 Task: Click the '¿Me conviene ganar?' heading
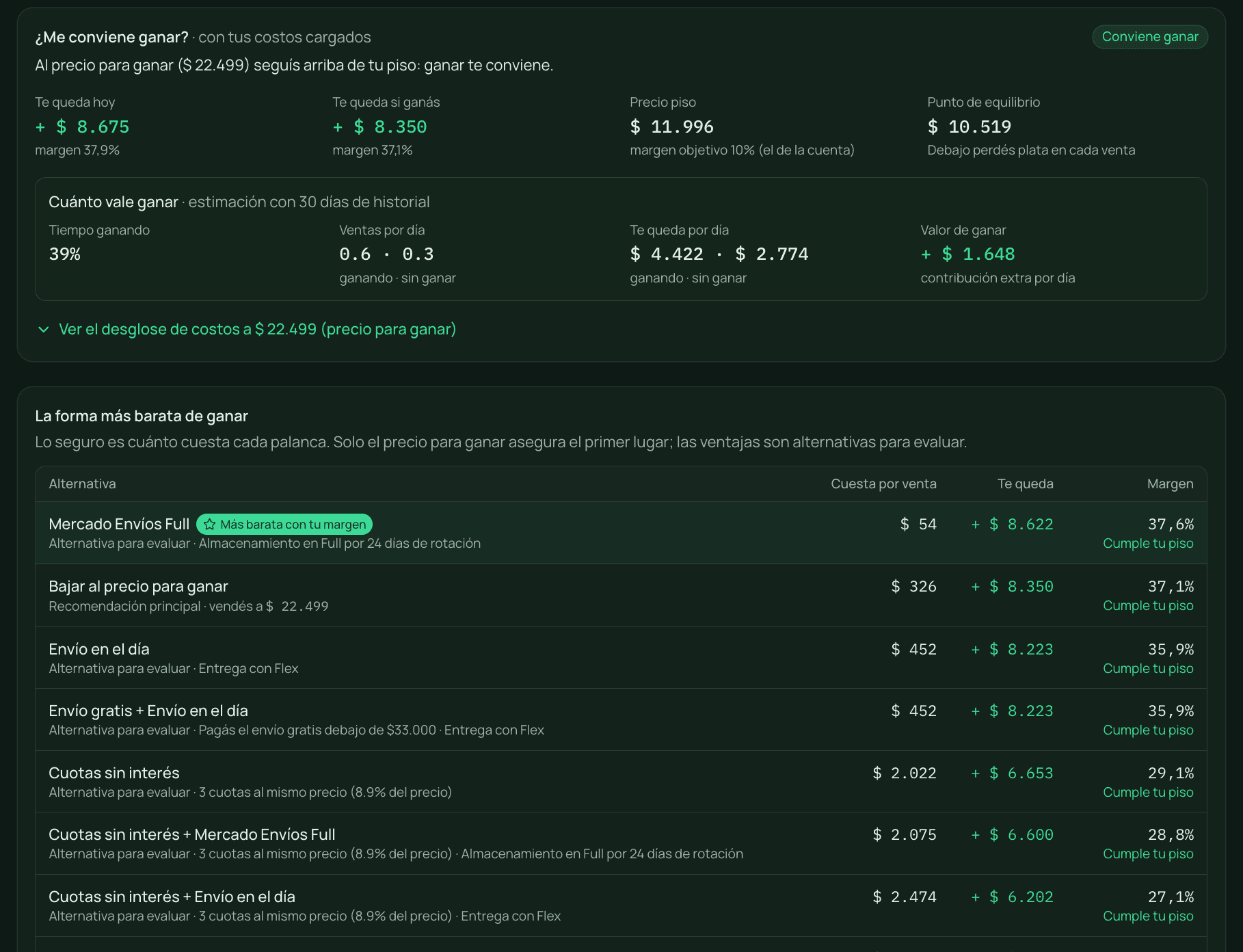[x=112, y=37]
